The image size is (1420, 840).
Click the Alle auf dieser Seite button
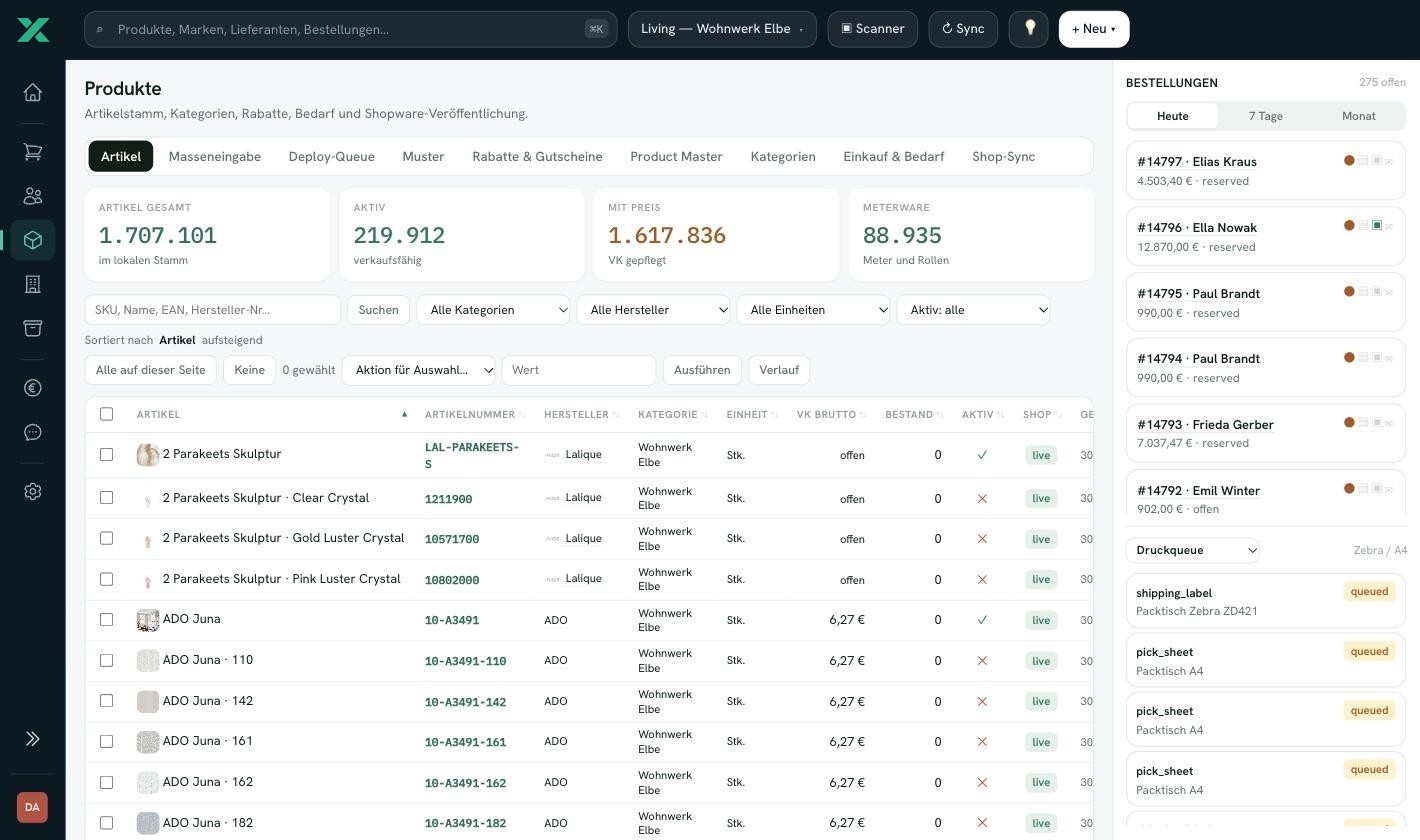pos(151,370)
